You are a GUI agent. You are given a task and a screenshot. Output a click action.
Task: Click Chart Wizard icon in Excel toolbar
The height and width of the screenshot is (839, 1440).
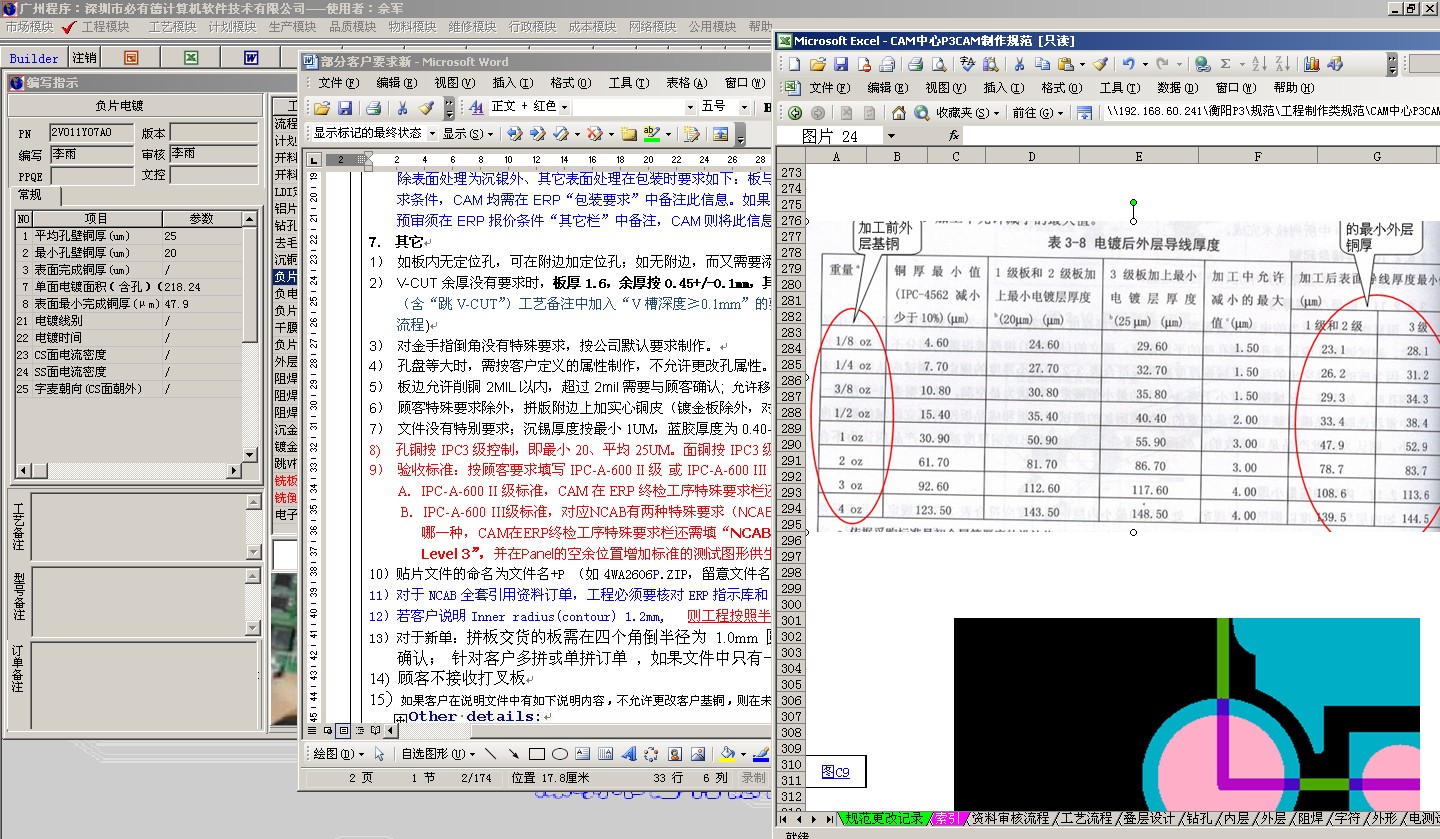[x=1312, y=64]
